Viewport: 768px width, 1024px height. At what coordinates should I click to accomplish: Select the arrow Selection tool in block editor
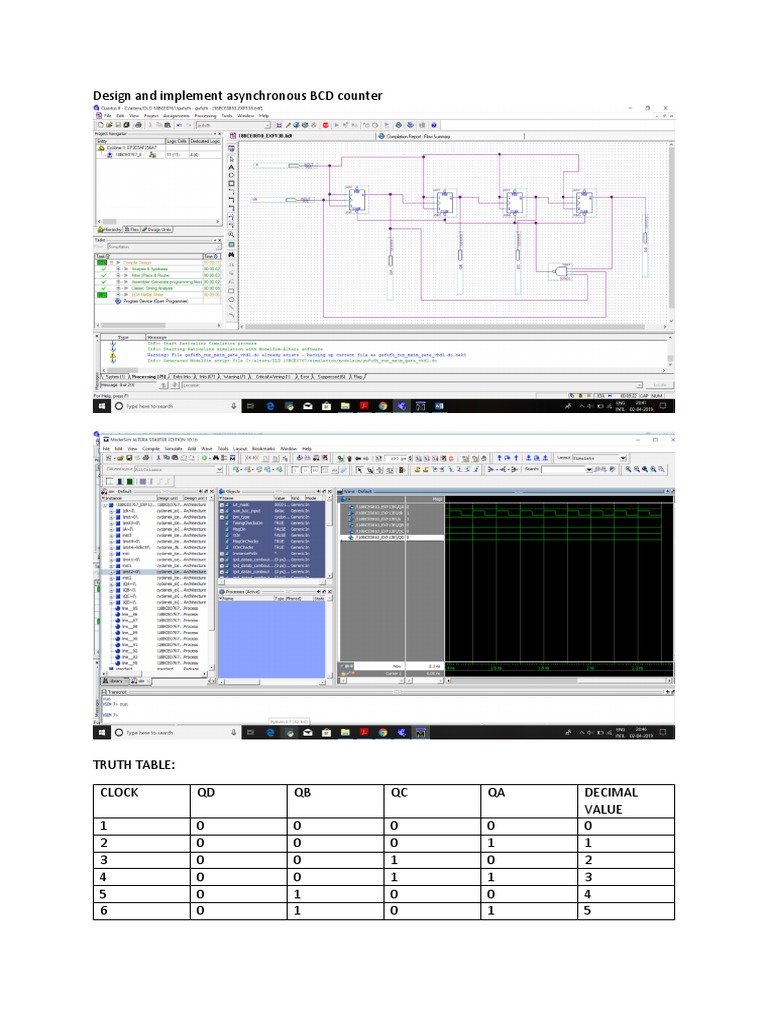click(231, 159)
